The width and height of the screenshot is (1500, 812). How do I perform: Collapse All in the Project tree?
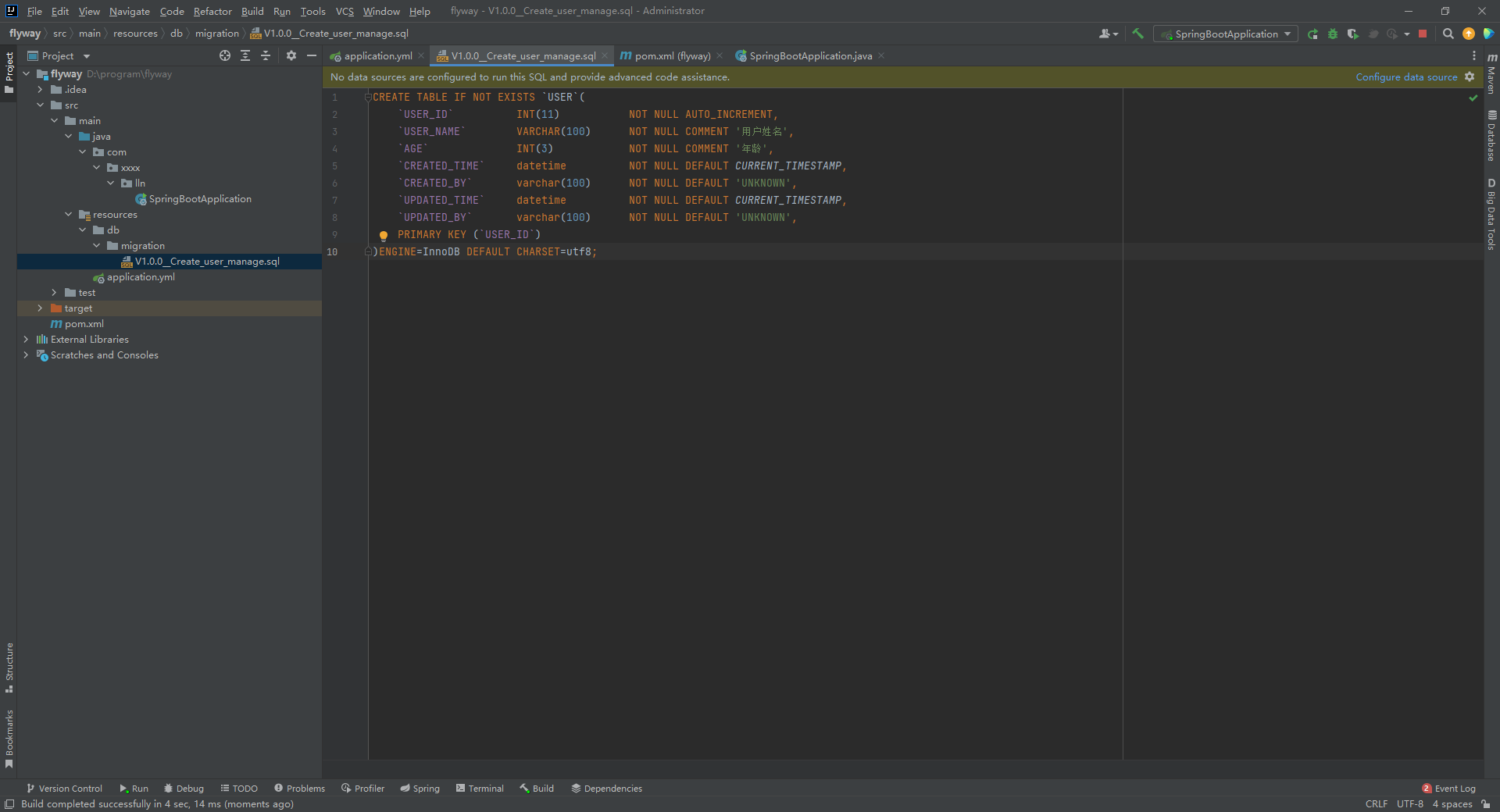coord(266,55)
